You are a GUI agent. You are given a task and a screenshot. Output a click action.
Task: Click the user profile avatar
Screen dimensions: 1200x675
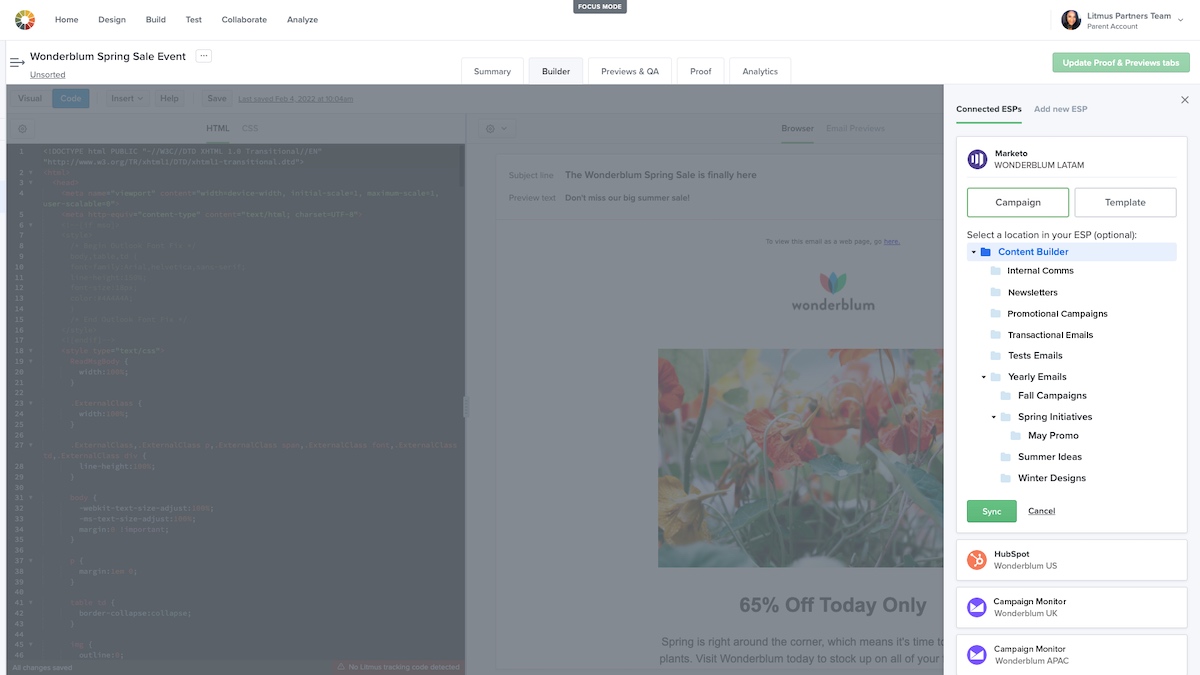pyautogui.click(x=1070, y=20)
